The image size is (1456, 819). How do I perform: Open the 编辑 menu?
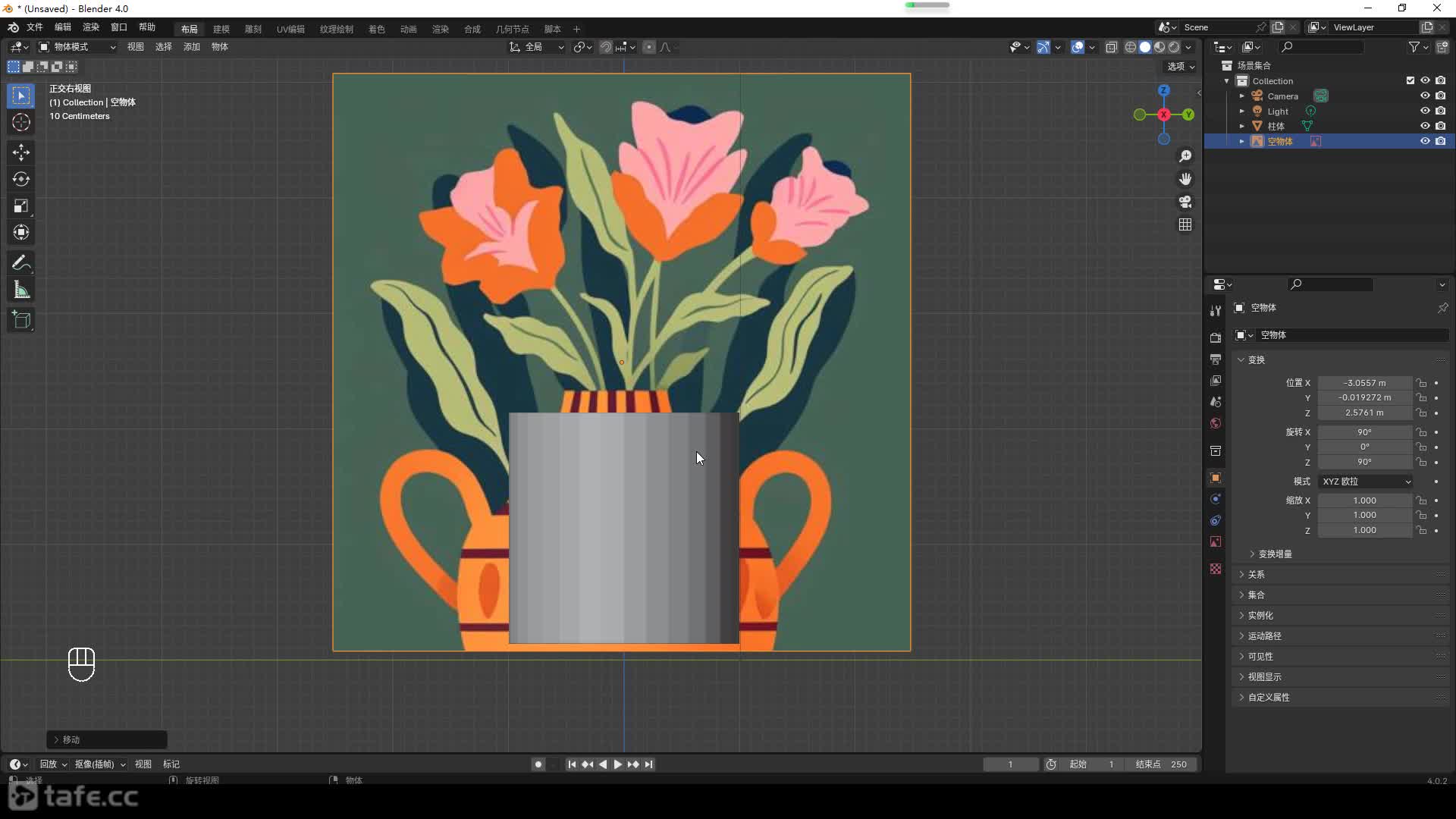tap(63, 27)
